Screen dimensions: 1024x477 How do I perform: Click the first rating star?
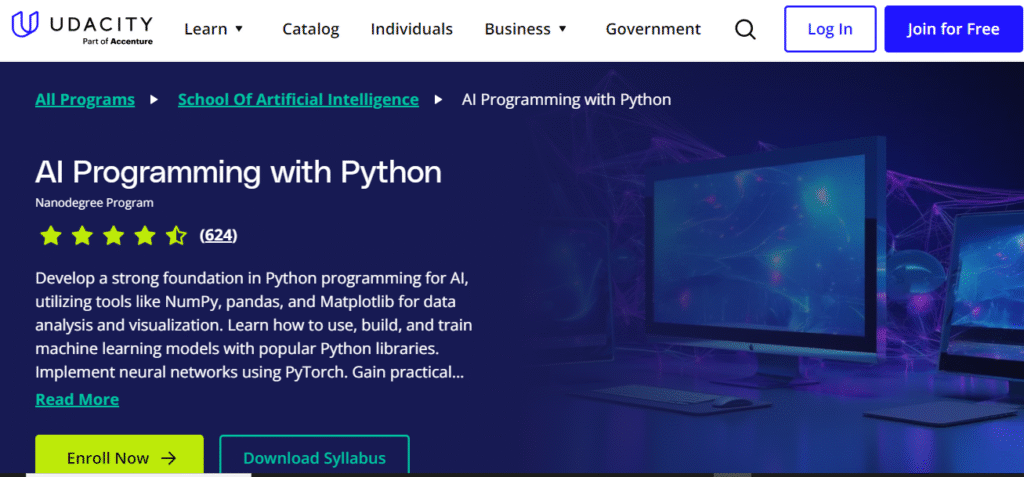point(50,235)
